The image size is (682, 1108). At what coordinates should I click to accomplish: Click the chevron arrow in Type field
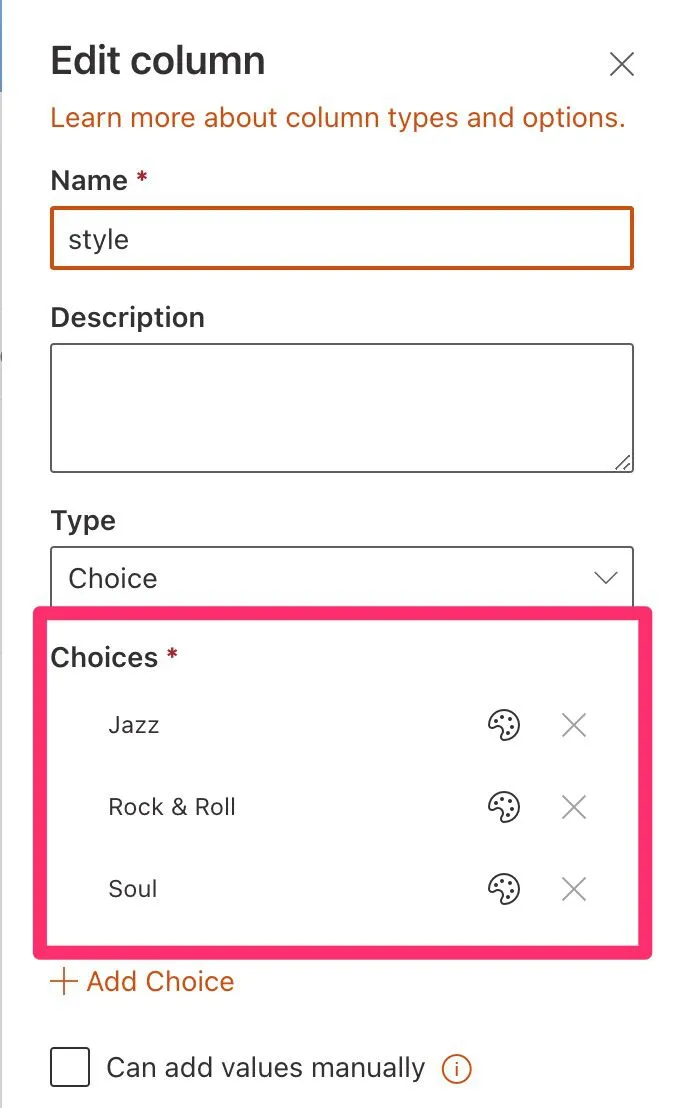pos(606,578)
